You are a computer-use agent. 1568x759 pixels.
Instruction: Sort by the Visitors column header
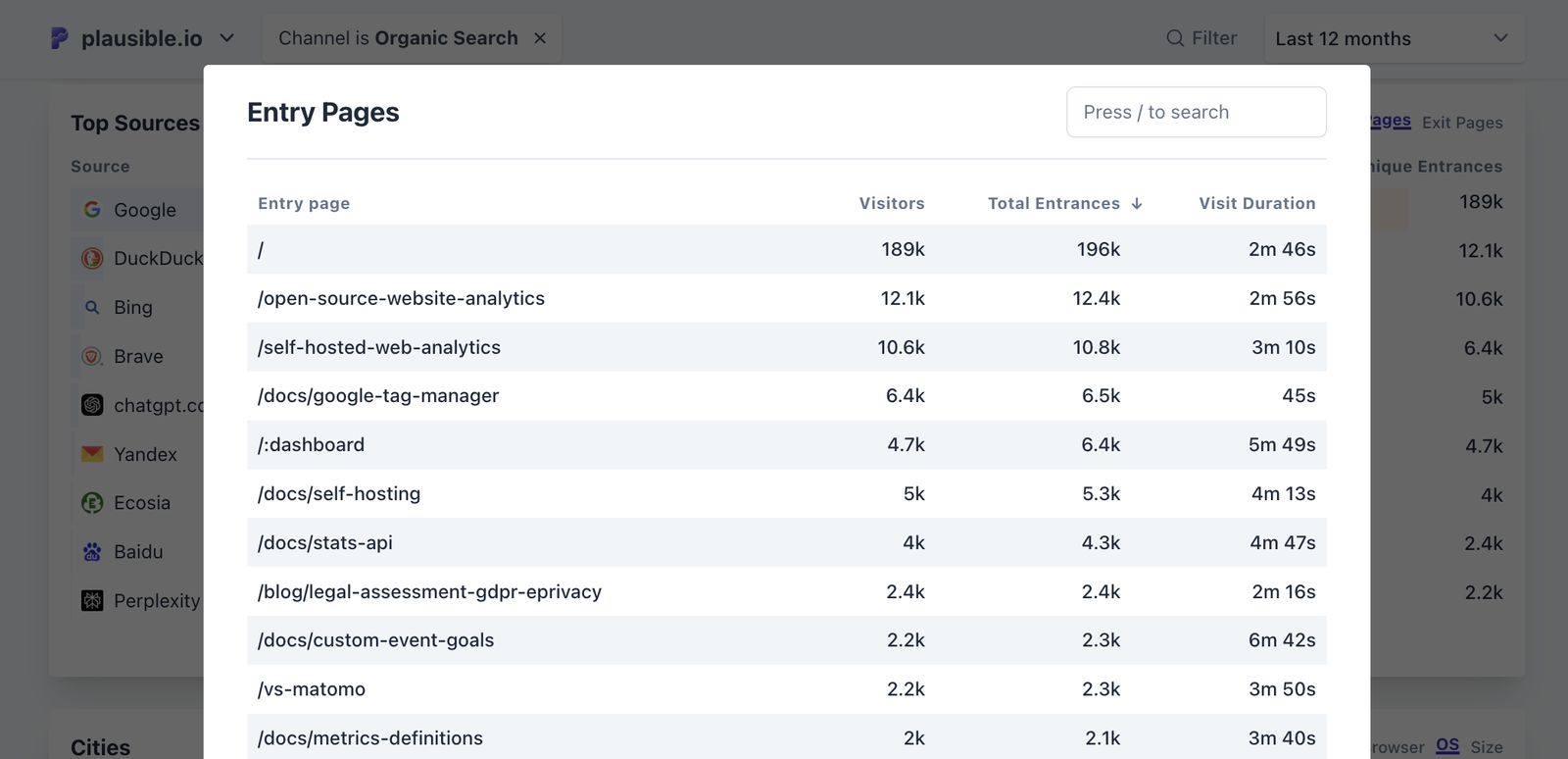892,203
